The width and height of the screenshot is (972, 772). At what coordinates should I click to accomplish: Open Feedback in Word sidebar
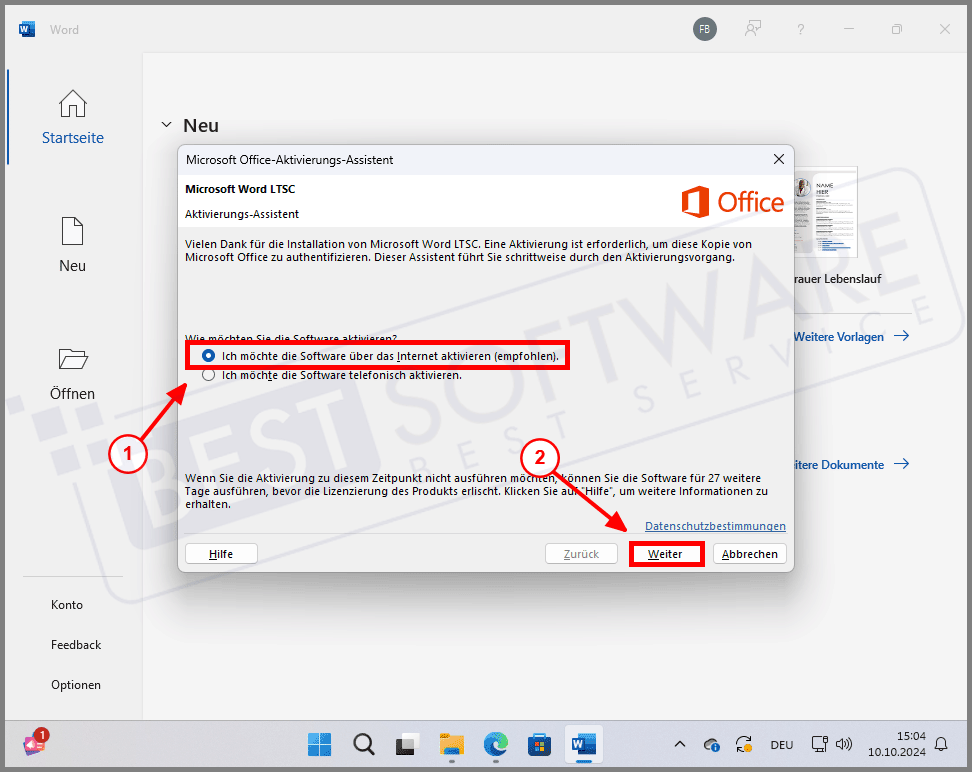pos(76,645)
